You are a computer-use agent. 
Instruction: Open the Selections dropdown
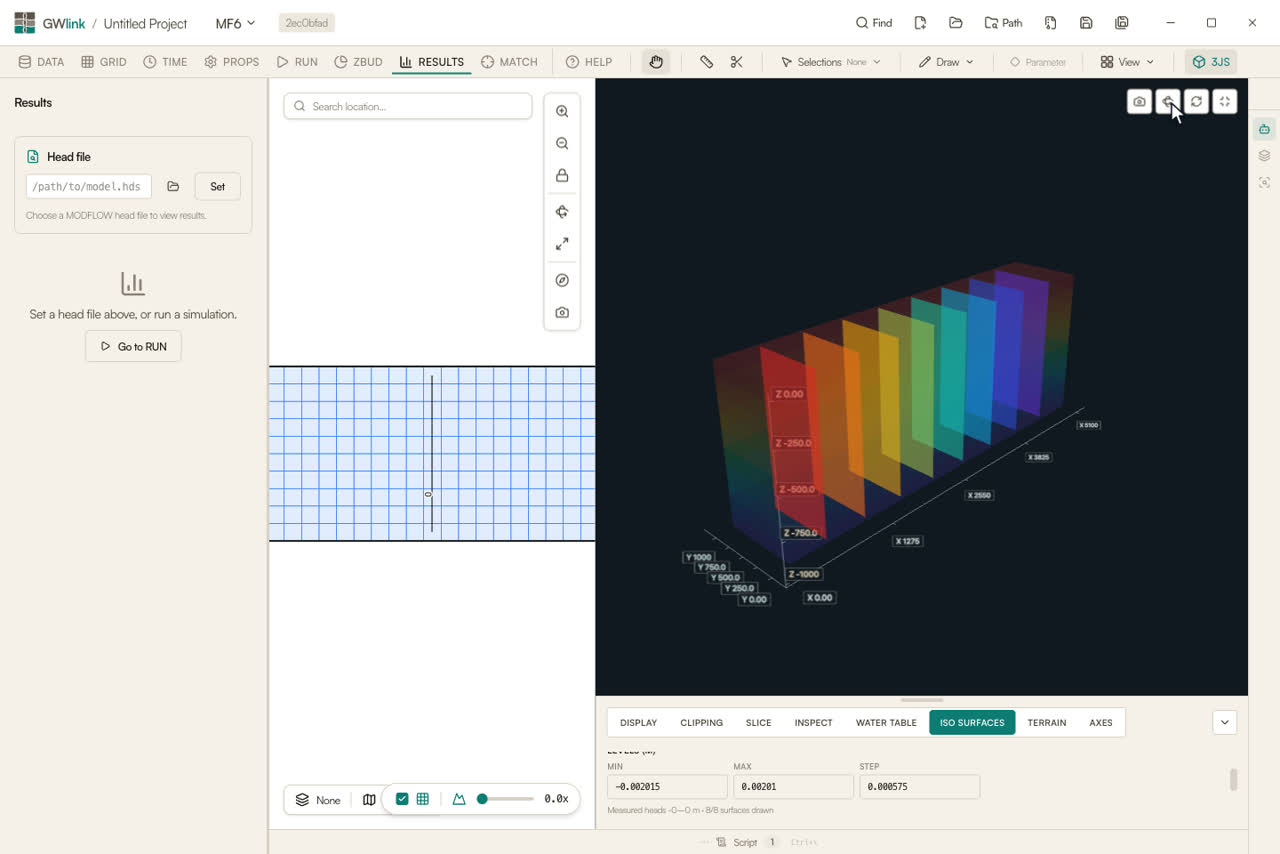tap(830, 62)
